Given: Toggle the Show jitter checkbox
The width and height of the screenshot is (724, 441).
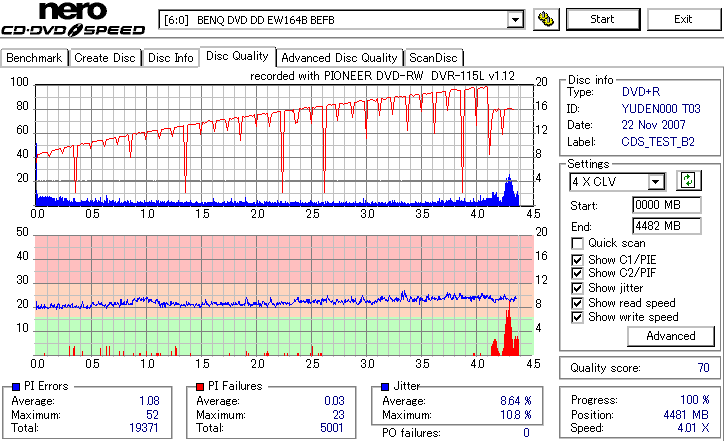Looking at the screenshot, I should (x=577, y=288).
